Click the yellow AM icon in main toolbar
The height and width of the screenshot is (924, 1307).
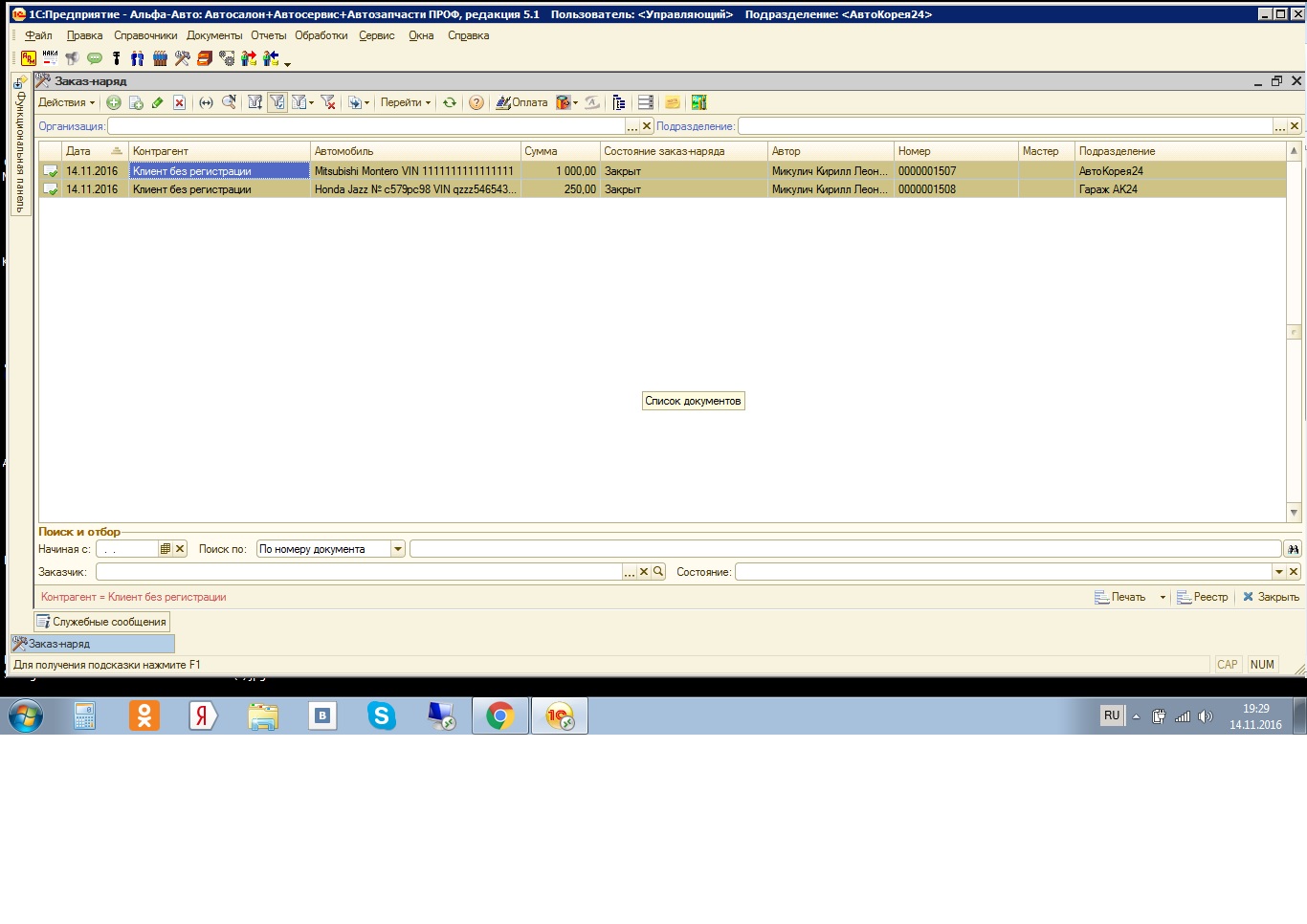click(x=29, y=58)
